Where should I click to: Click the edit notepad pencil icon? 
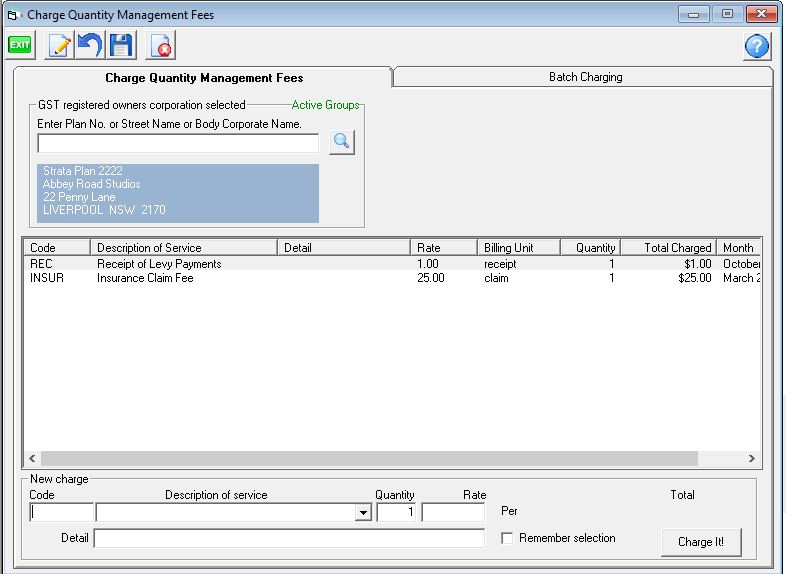click(x=59, y=45)
